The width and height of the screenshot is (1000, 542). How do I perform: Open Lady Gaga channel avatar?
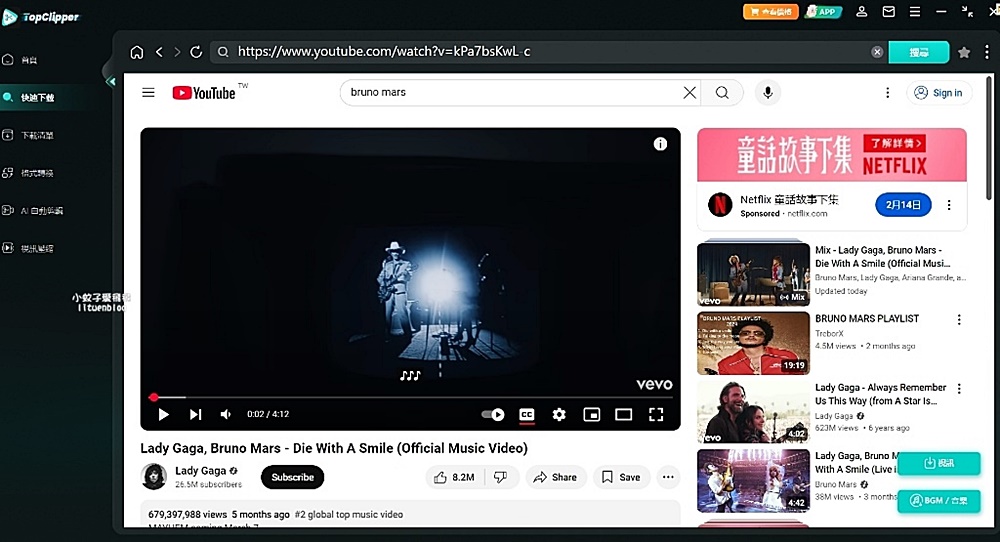pyautogui.click(x=154, y=477)
